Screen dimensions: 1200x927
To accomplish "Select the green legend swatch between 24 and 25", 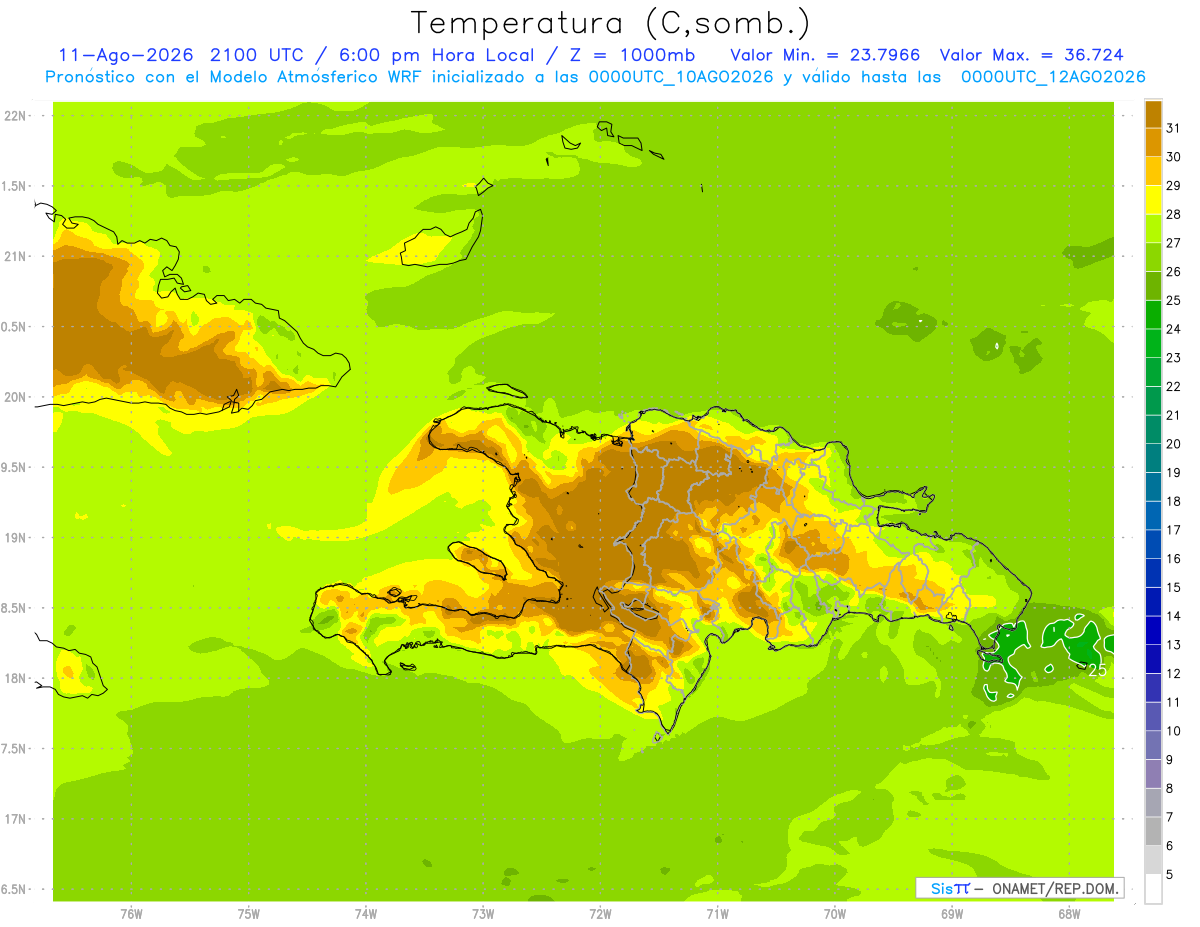I will coord(1153,315).
